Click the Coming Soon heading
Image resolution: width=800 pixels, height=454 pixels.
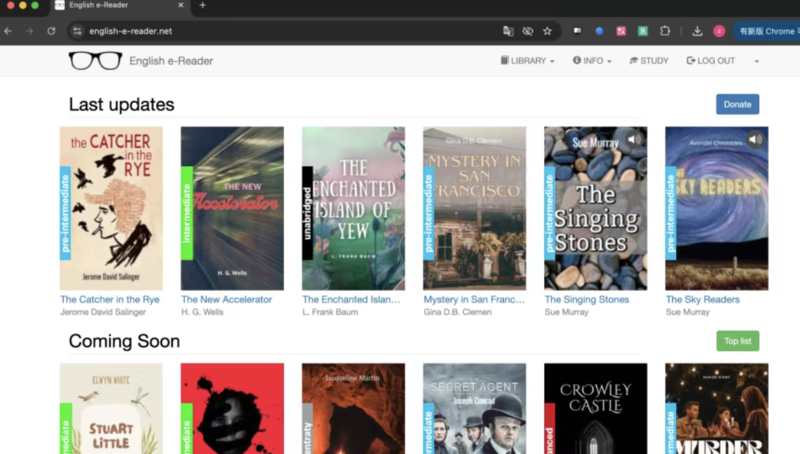point(124,341)
